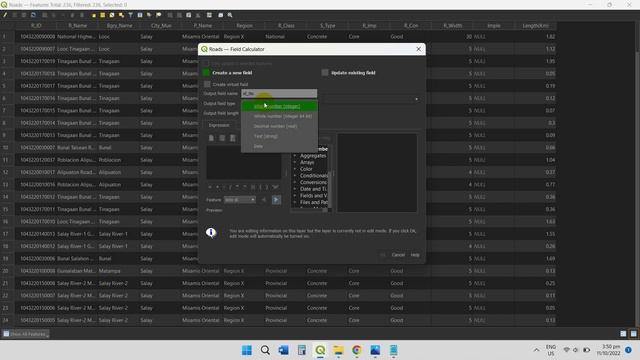The image size is (640, 360).
Task: Open Windows Start menu
Action: click(x=247, y=350)
